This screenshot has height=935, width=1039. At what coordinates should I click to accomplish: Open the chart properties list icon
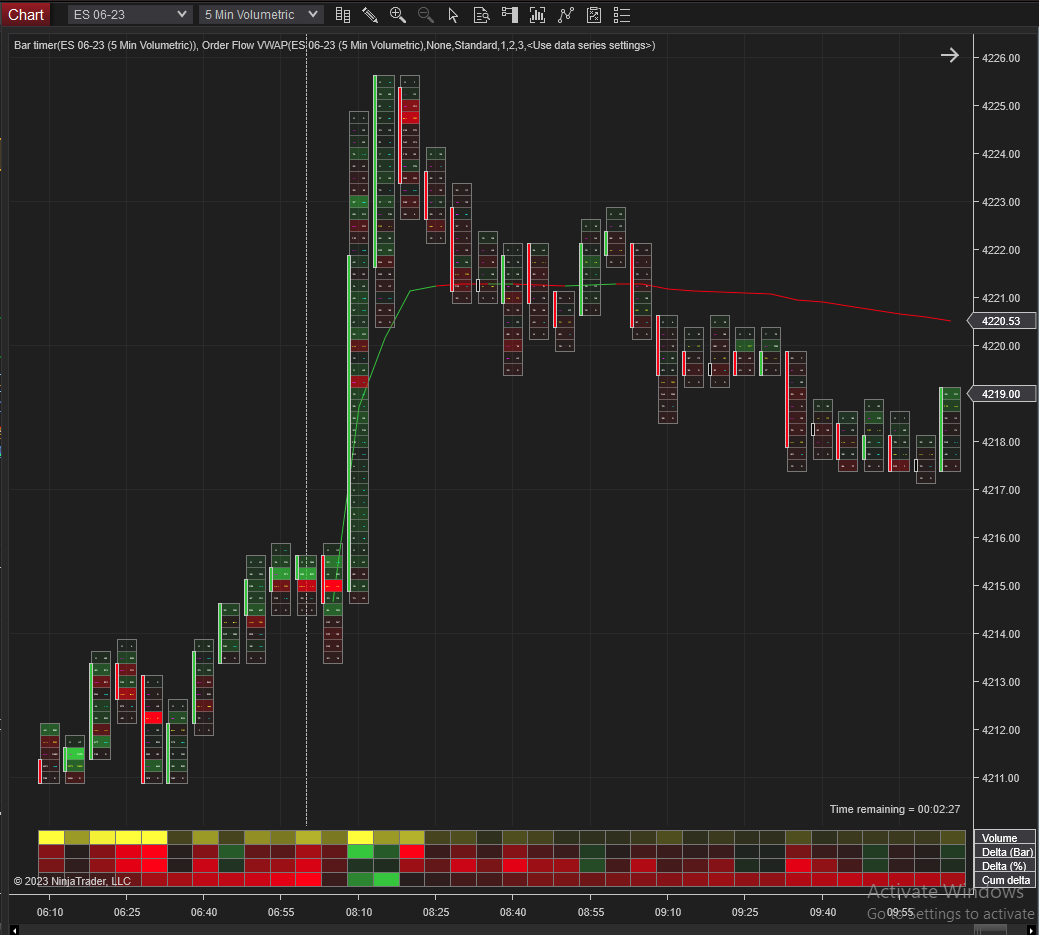click(x=622, y=15)
